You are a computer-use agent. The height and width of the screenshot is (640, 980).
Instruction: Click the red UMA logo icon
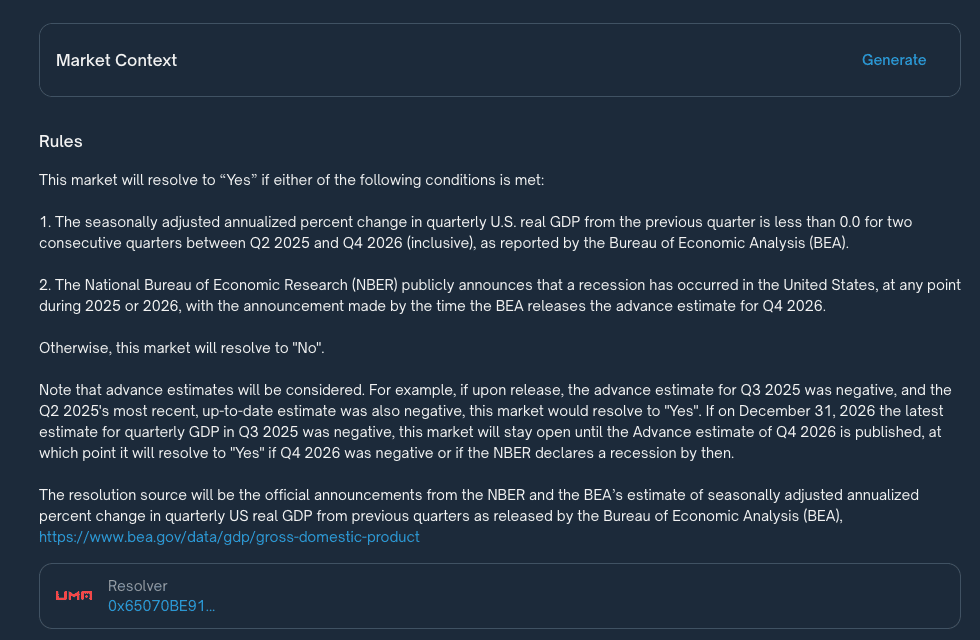click(x=74, y=596)
